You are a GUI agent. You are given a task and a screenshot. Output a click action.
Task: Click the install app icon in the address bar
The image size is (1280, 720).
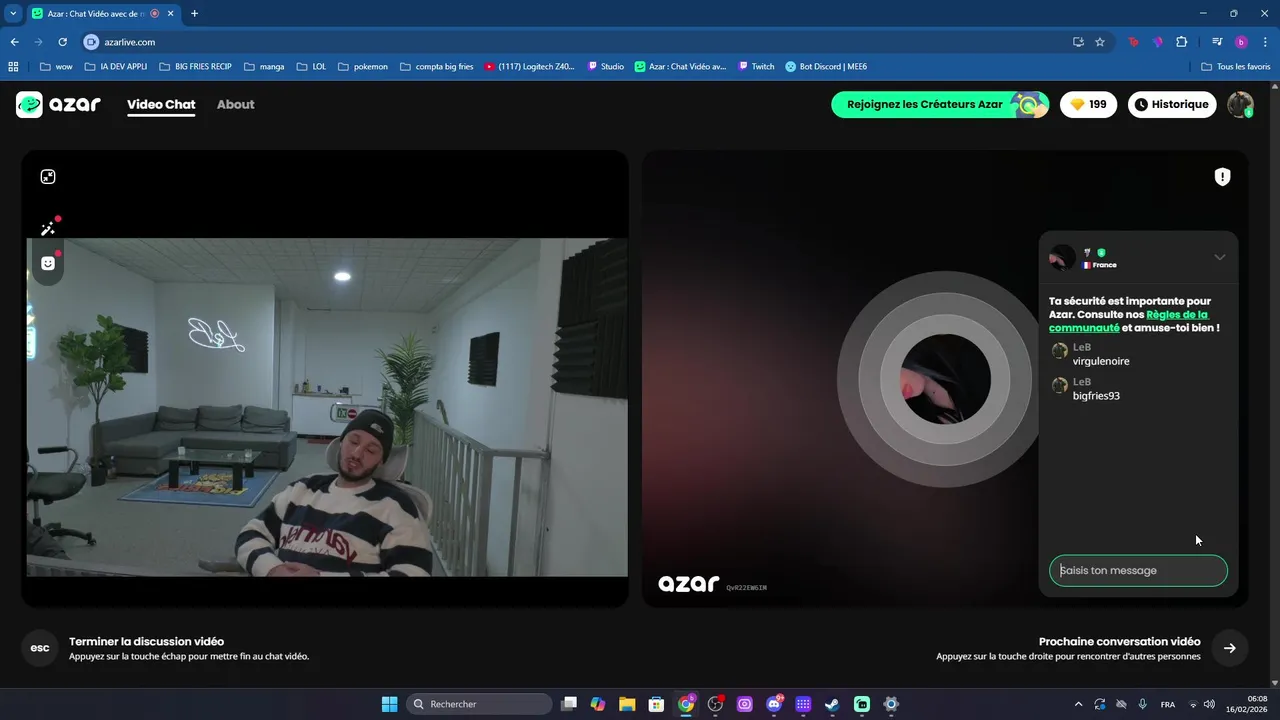click(x=1078, y=42)
